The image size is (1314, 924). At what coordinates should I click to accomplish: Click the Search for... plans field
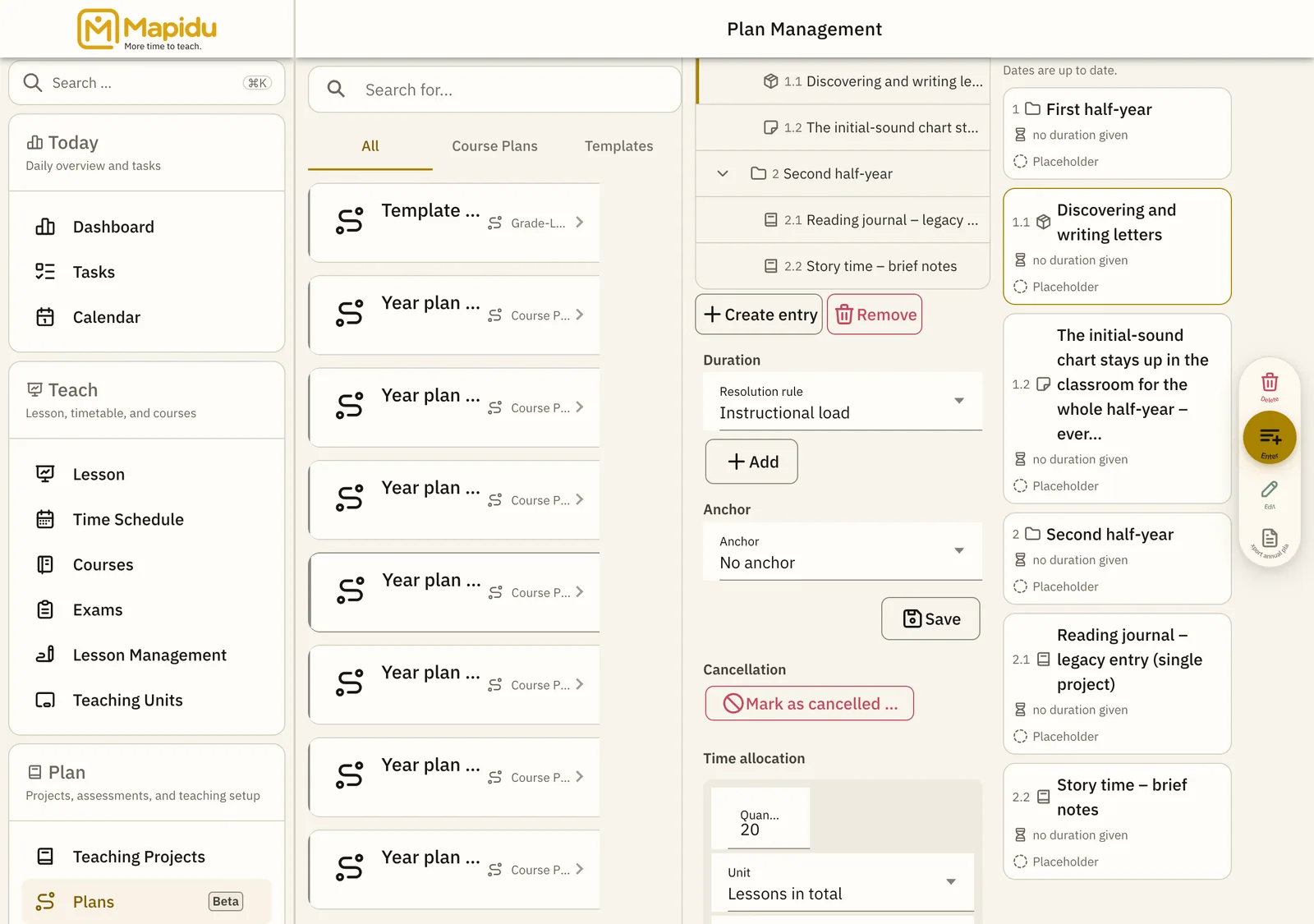click(494, 90)
